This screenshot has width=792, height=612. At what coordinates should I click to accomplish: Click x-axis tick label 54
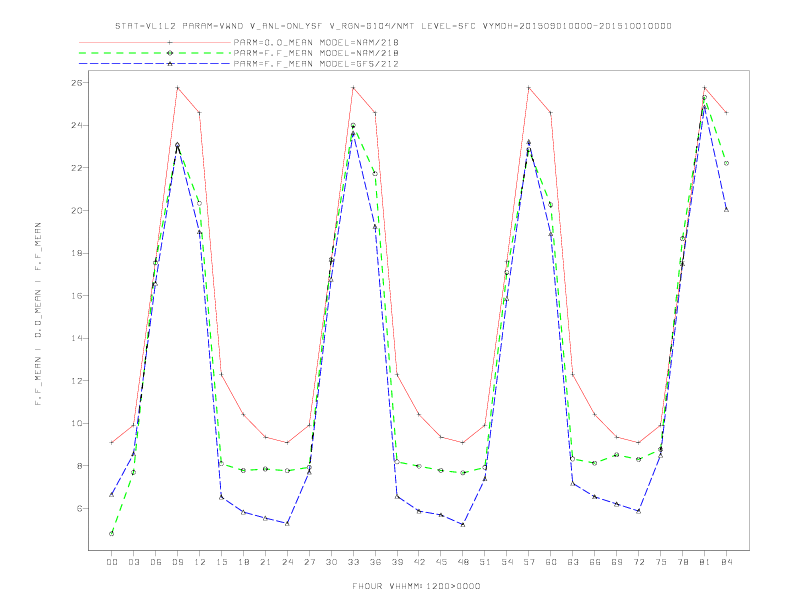click(507, 562)
